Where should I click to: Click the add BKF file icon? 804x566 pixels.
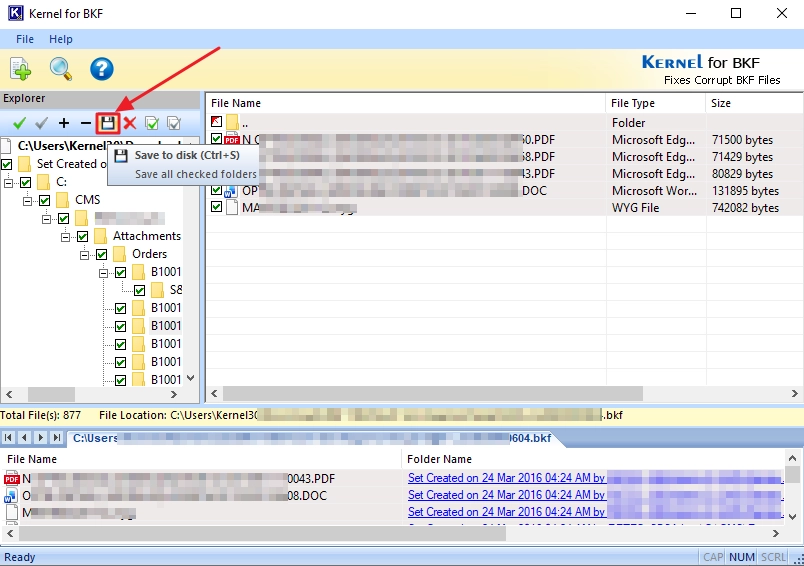21,69
